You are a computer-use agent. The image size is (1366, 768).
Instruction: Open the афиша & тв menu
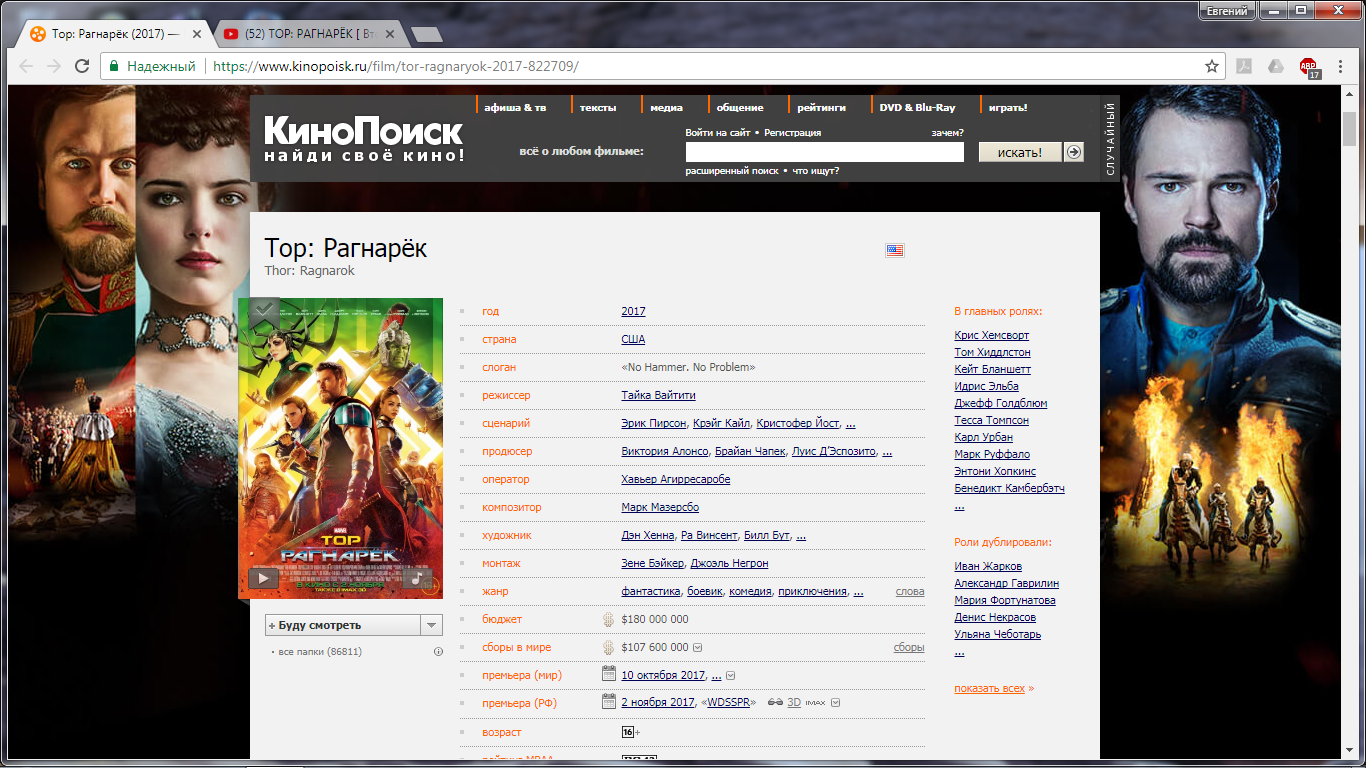(x=515, y=107)
